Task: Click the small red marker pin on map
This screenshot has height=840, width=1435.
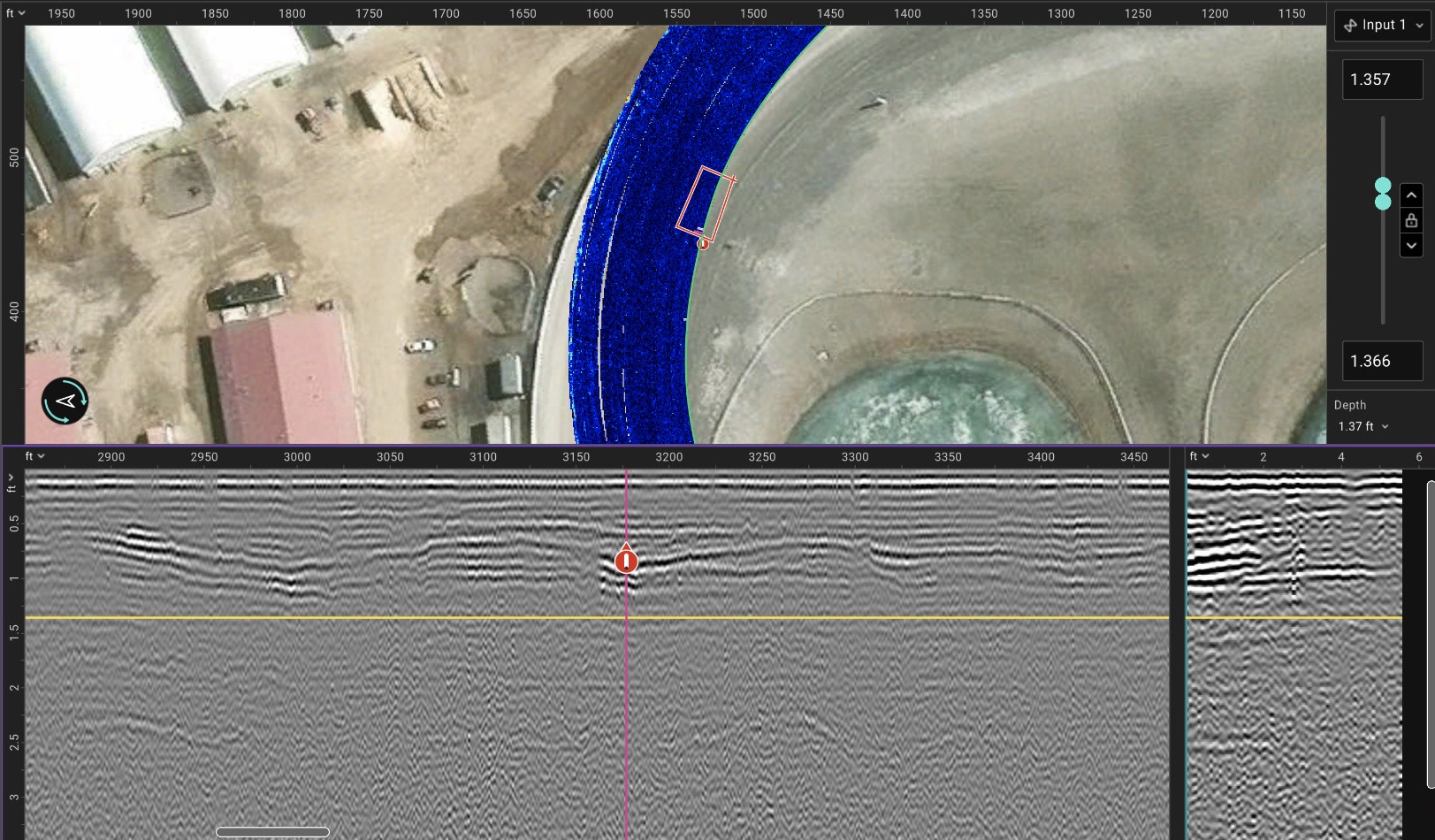Action: (x=703, y=243)
